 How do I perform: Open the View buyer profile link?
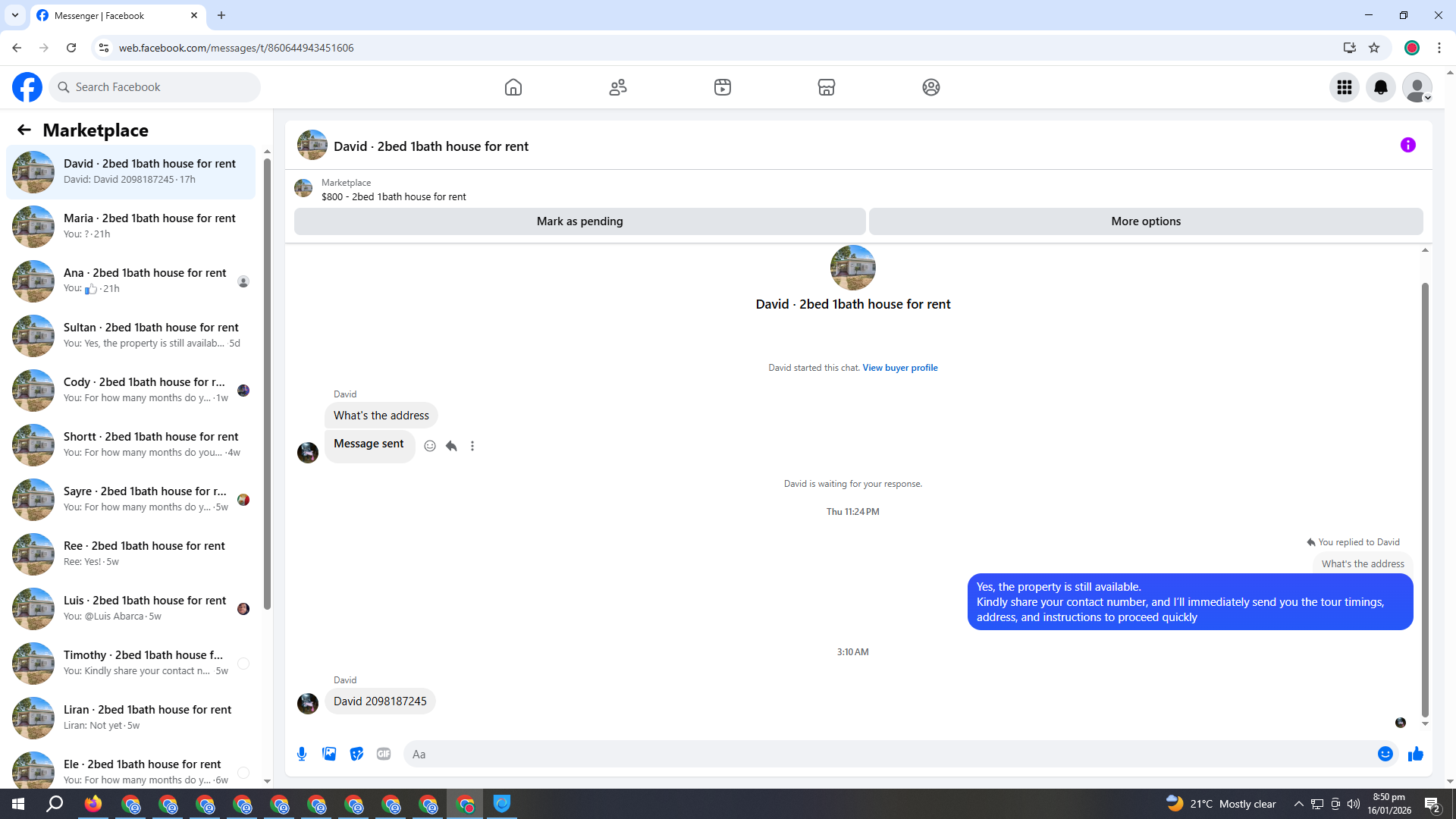click(x=899, y=368)
